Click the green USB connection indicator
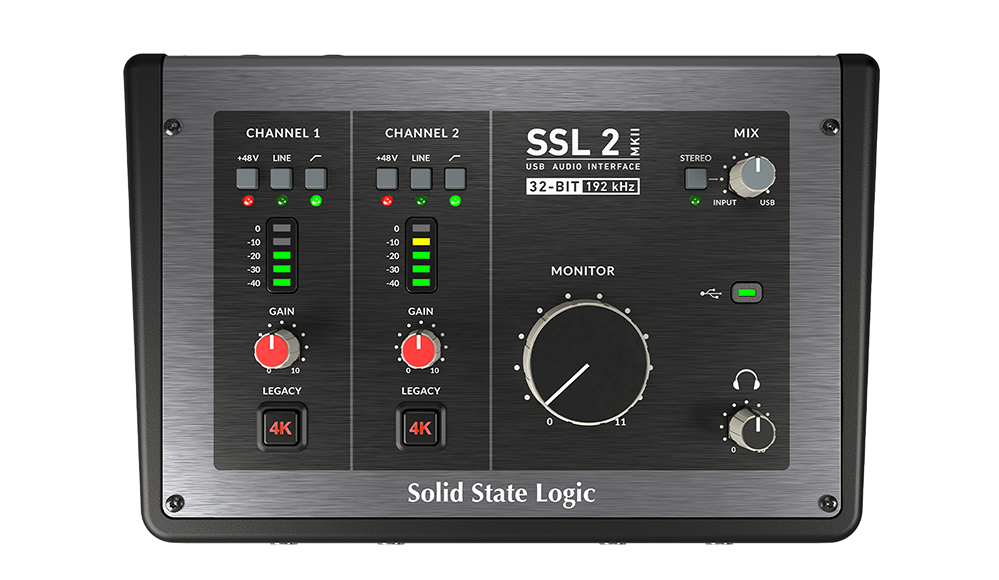Viewport: 999px width, 580px height. (x=747, y=293)
